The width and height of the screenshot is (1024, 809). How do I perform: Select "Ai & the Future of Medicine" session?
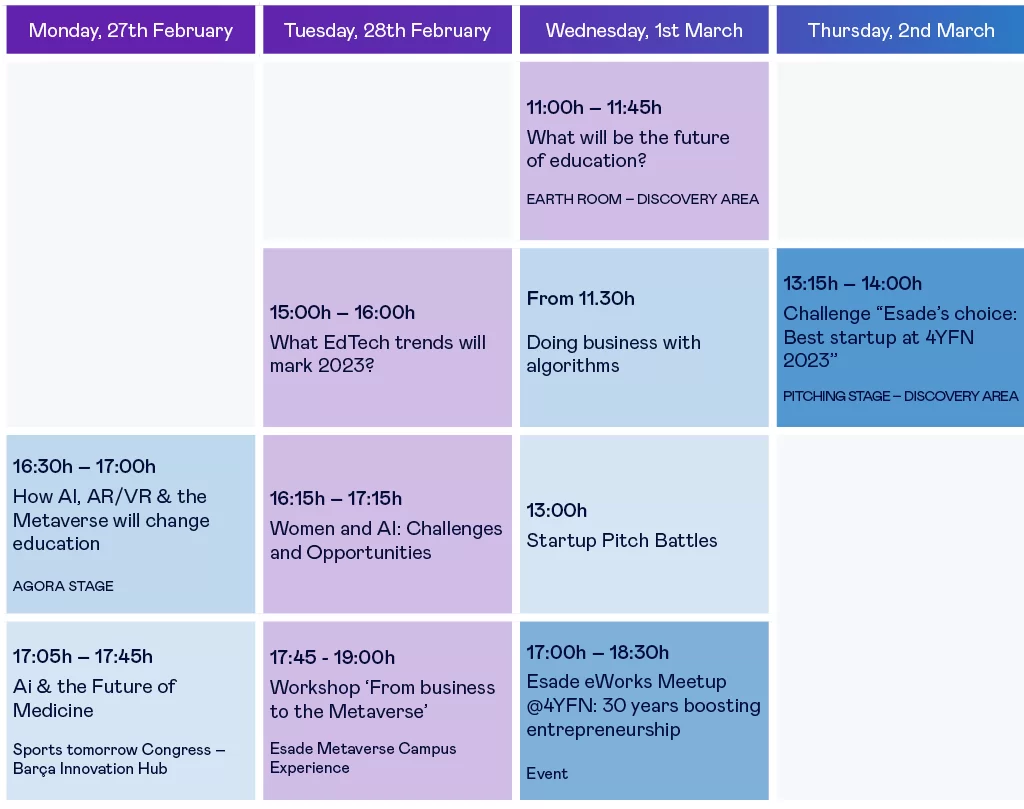point(94,698)
